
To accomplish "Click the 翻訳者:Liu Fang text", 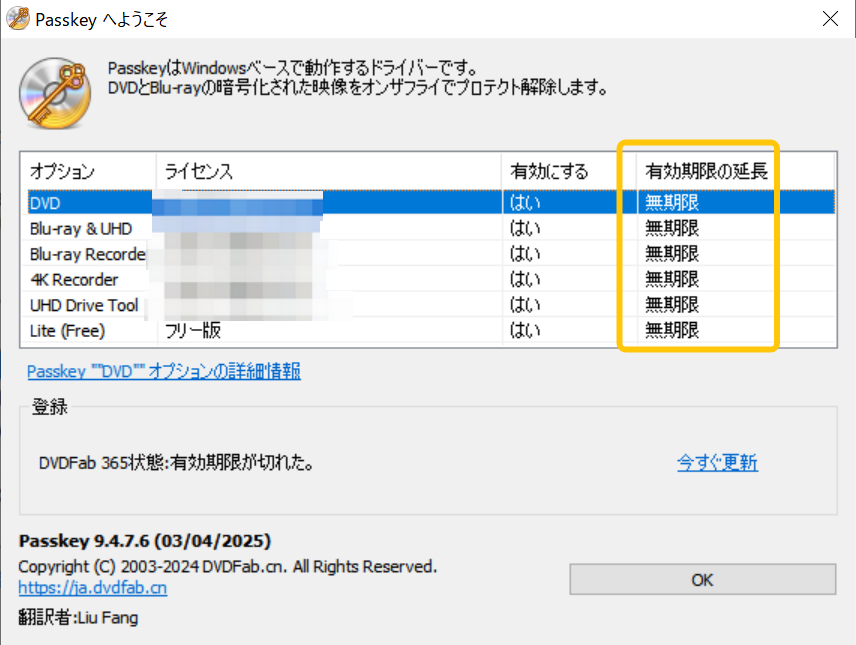I will 78,618.
